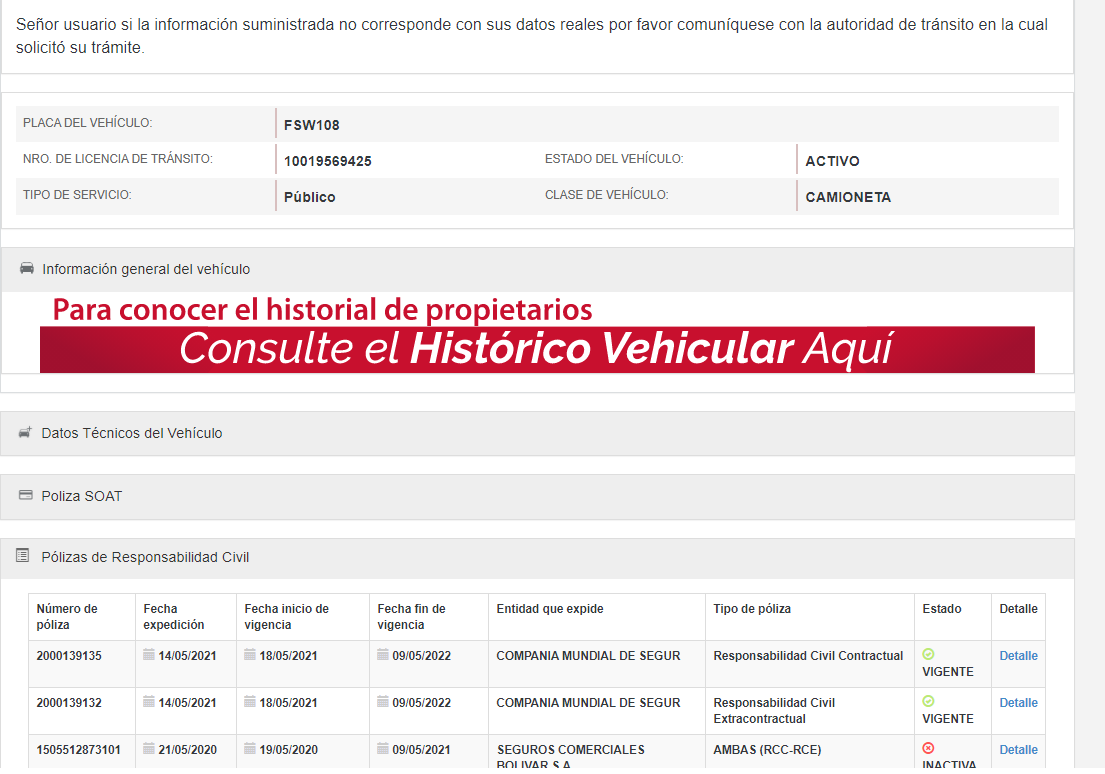Click the page vertical scrollbar
Screen dimensions: 1105x774
pyautogui.click(x=1090, y=400)
